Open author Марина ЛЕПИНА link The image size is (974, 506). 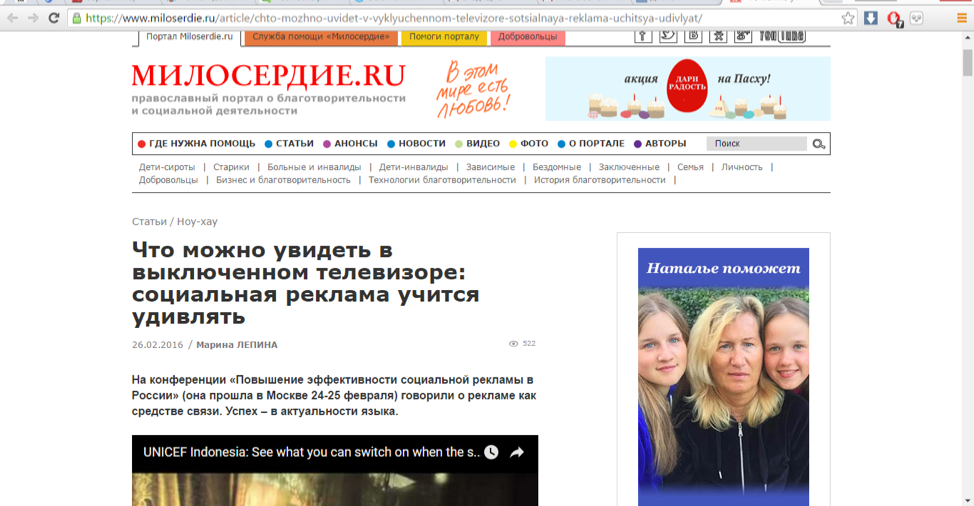237,345
